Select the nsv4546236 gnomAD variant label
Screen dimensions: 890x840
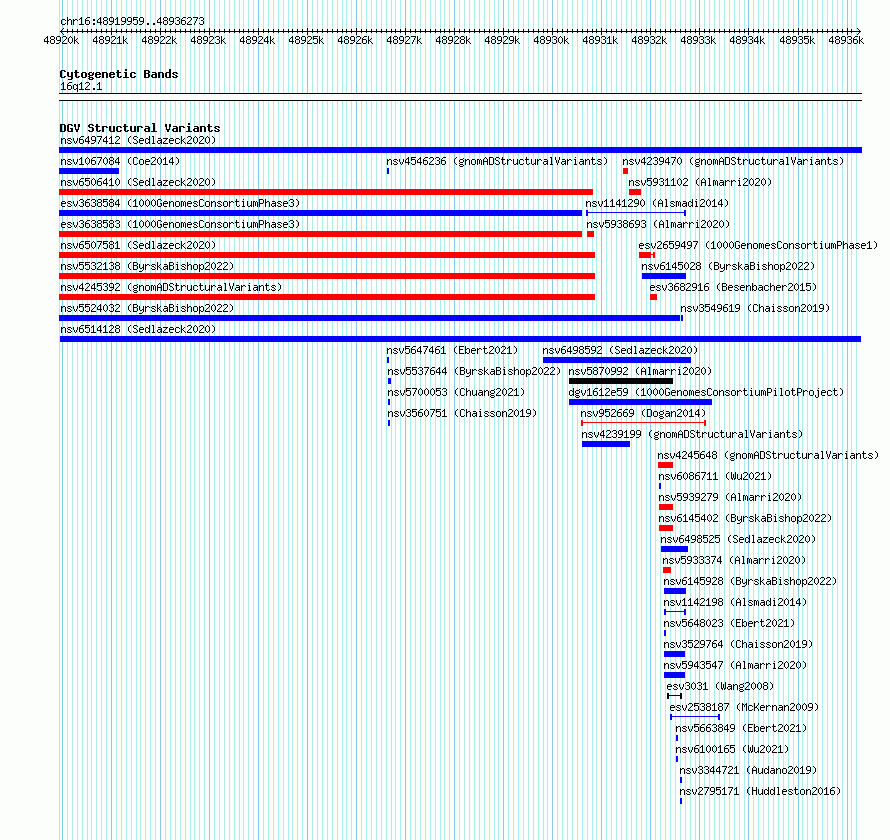(x=497, y=161)
